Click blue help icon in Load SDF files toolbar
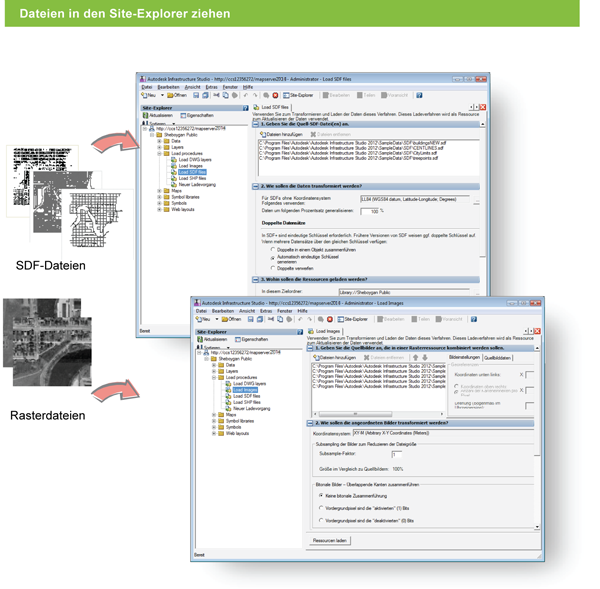600x589 pixels. 419,95
